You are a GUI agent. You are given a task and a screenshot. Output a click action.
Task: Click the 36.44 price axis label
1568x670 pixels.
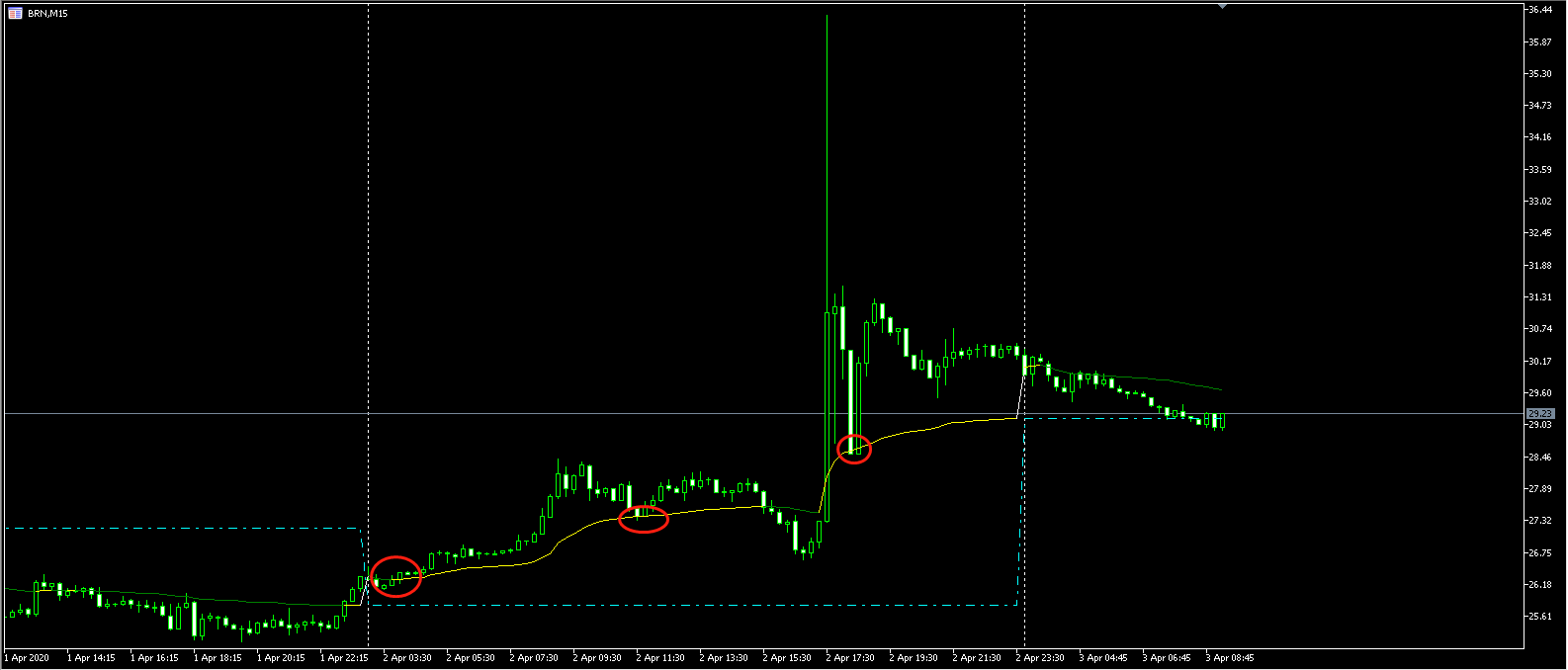point(1539,9)
